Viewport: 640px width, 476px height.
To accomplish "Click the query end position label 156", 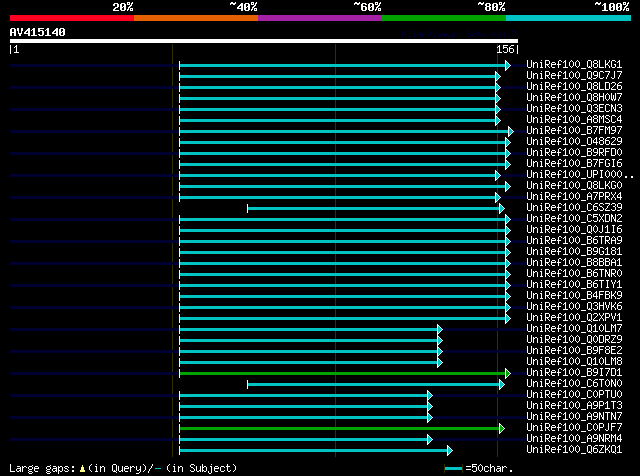I will pyautogui.click(x=505, y=49).
